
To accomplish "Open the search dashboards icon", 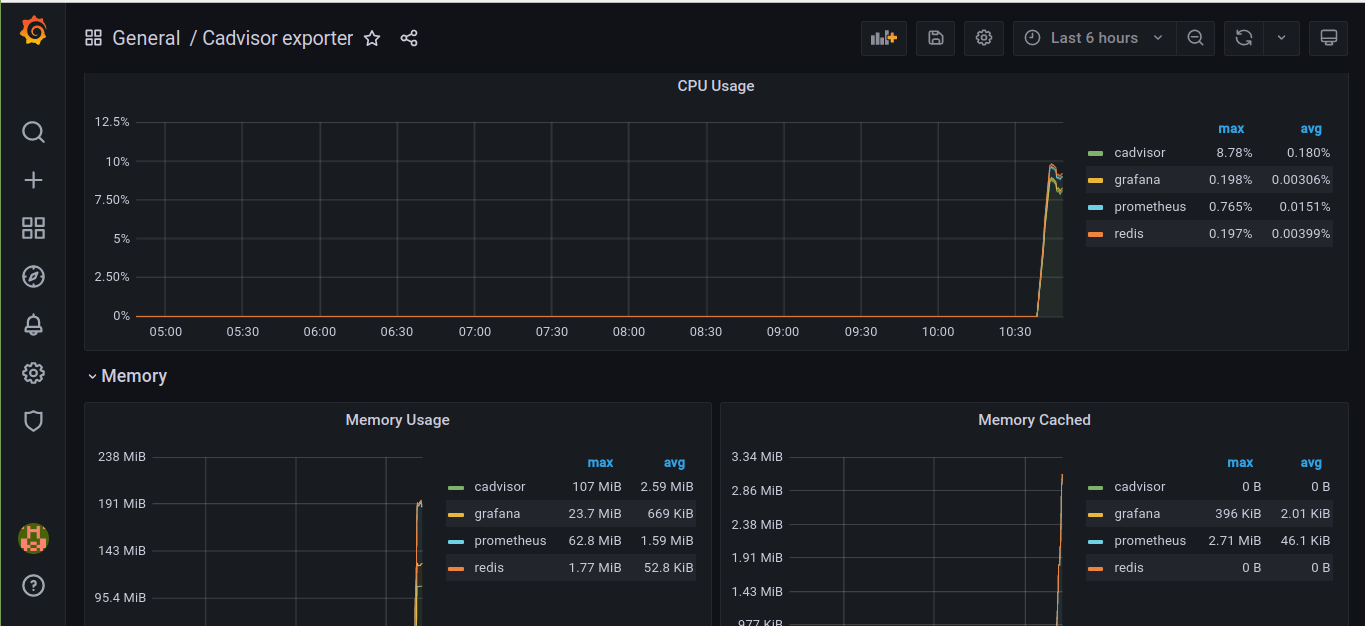I will (33, 132).
